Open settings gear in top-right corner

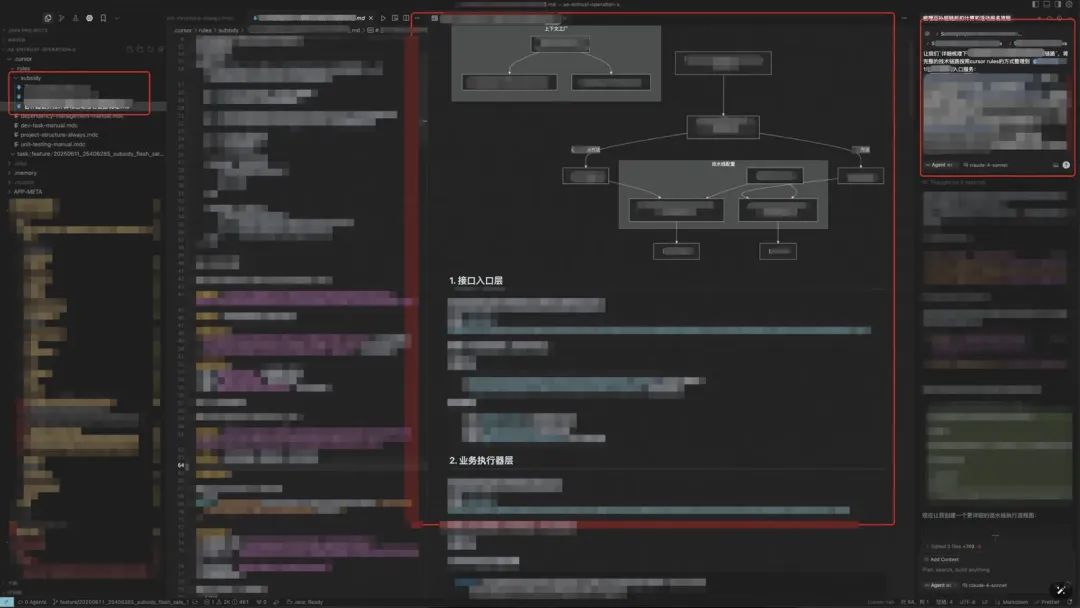[1070, 5]
